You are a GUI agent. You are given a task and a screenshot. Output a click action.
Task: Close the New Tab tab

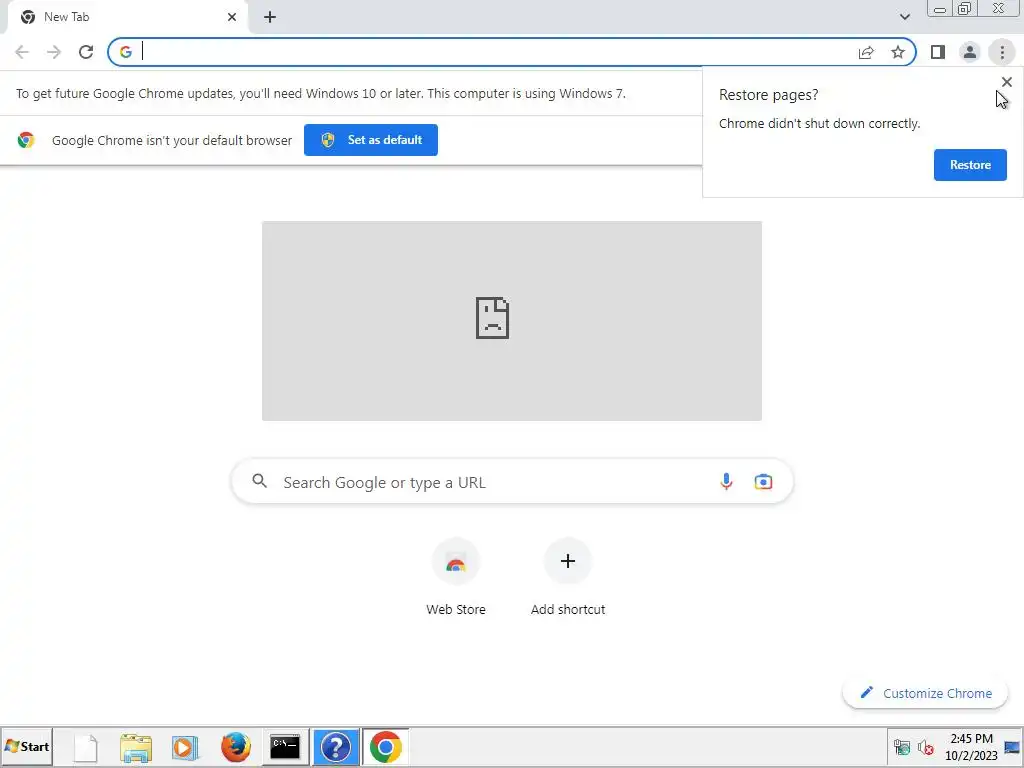coord(232,17)
